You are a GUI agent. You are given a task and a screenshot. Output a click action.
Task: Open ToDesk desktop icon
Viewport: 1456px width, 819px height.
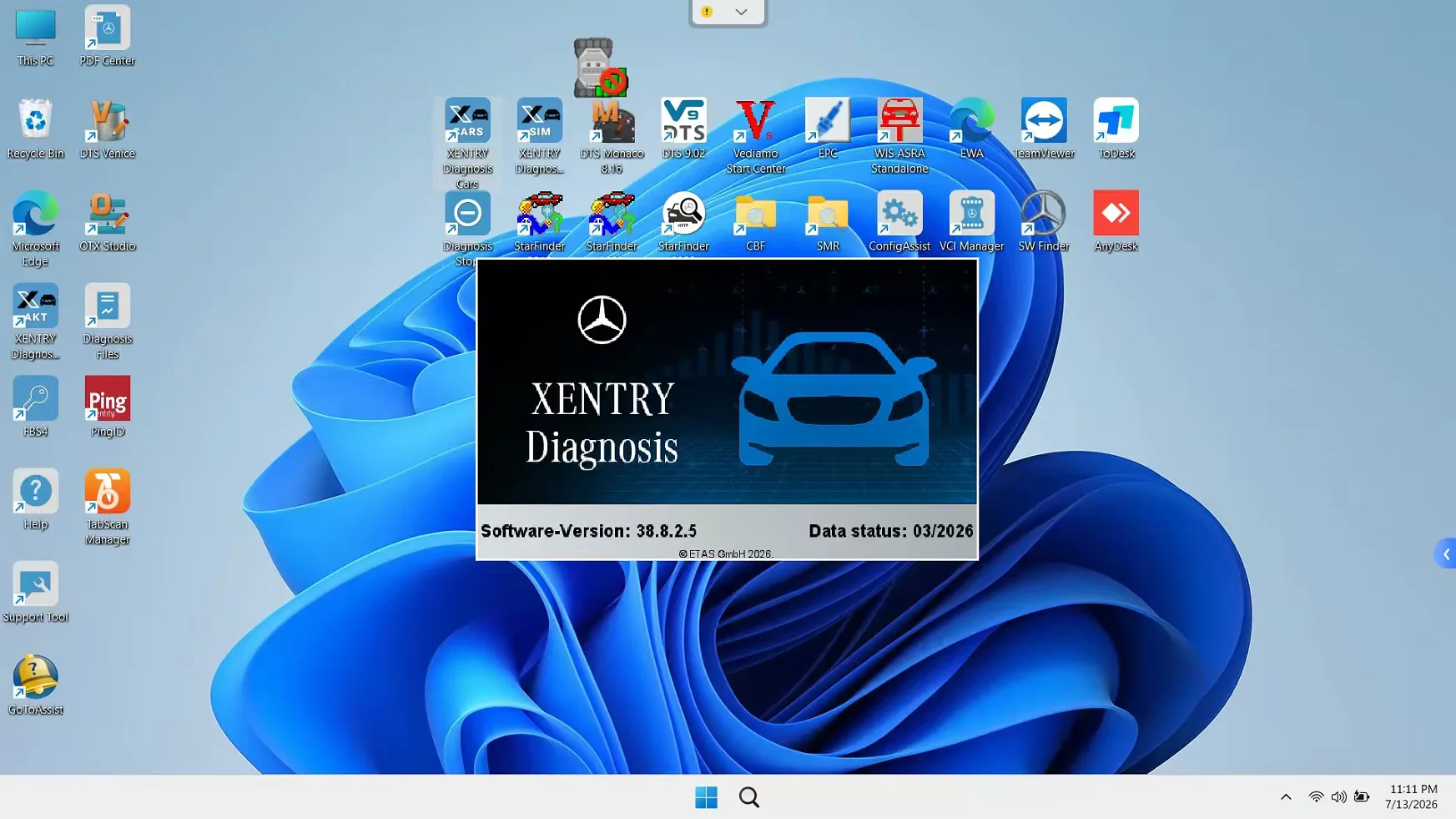click(1116, 122)
